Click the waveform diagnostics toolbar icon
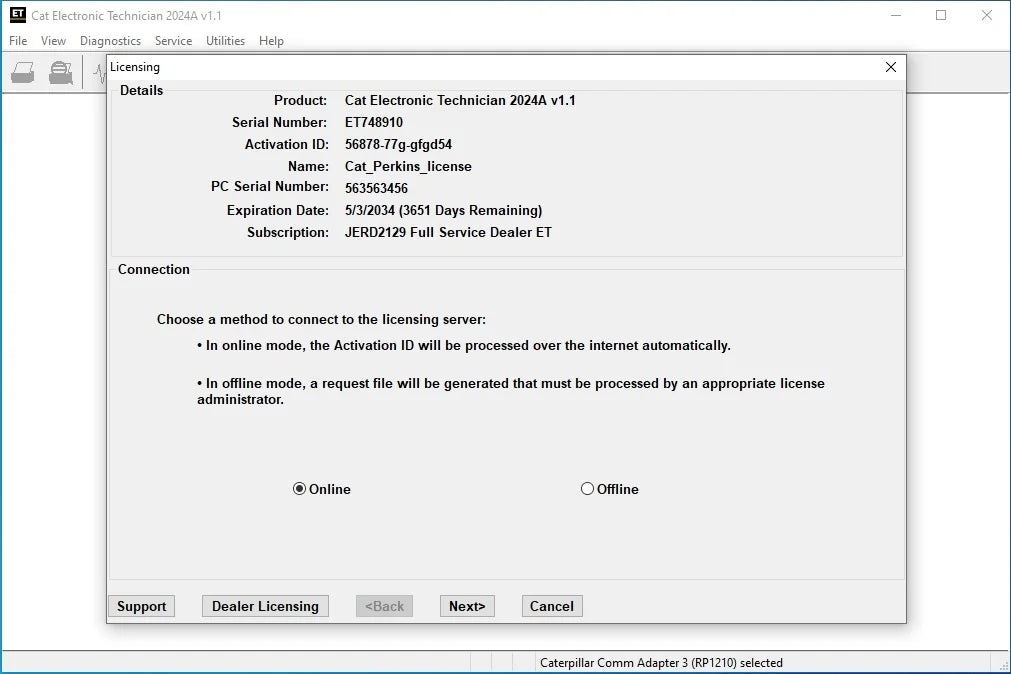 pyautogui.click(x=100, y=71)
